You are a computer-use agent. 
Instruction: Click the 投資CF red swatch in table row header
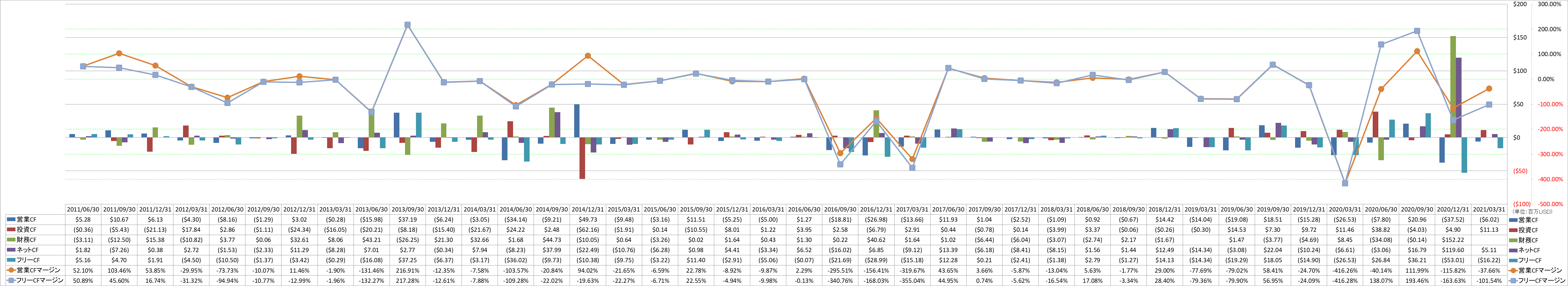tap(11, 230)
